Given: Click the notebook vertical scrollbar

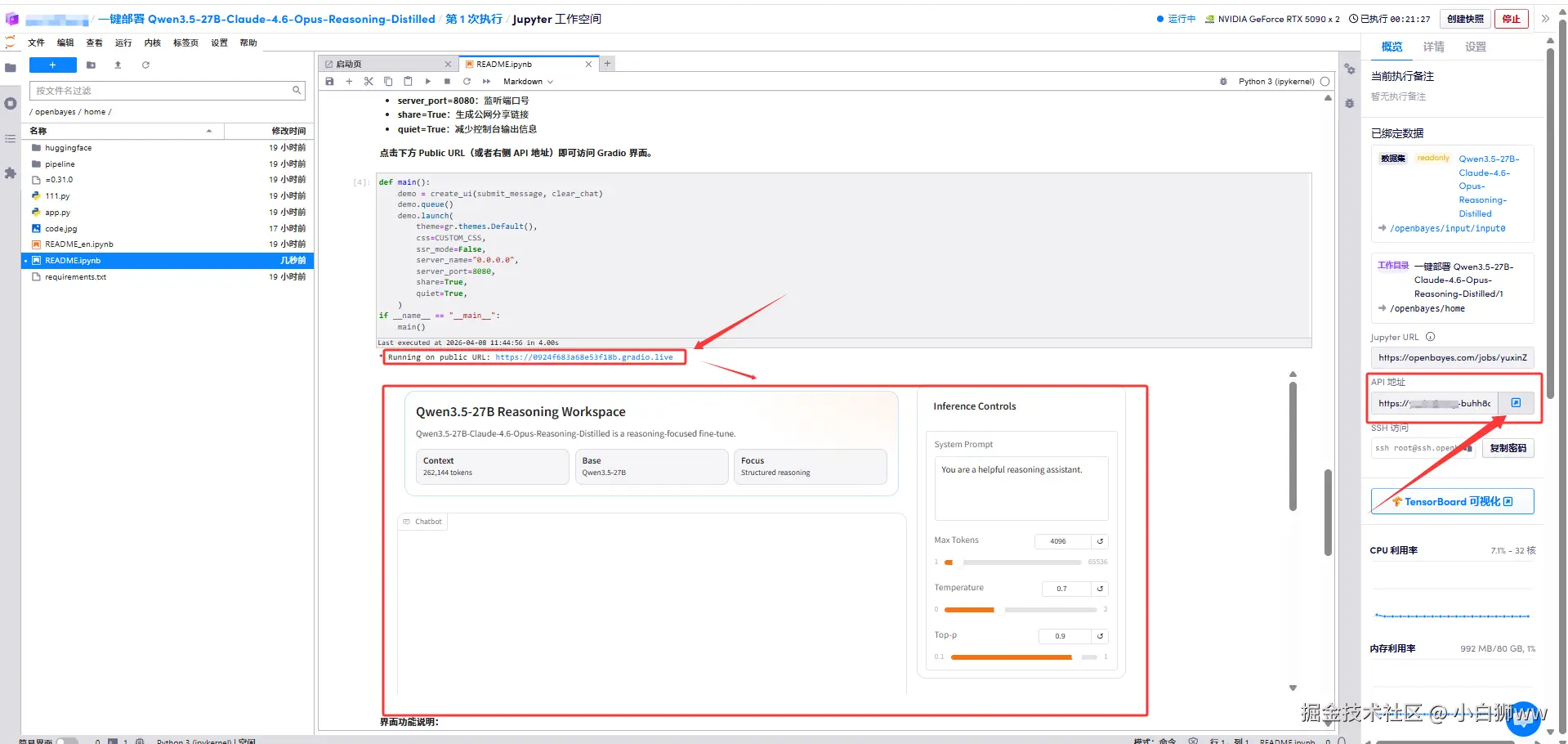Looking at the screenshot, I should [x=1328, y=513].
